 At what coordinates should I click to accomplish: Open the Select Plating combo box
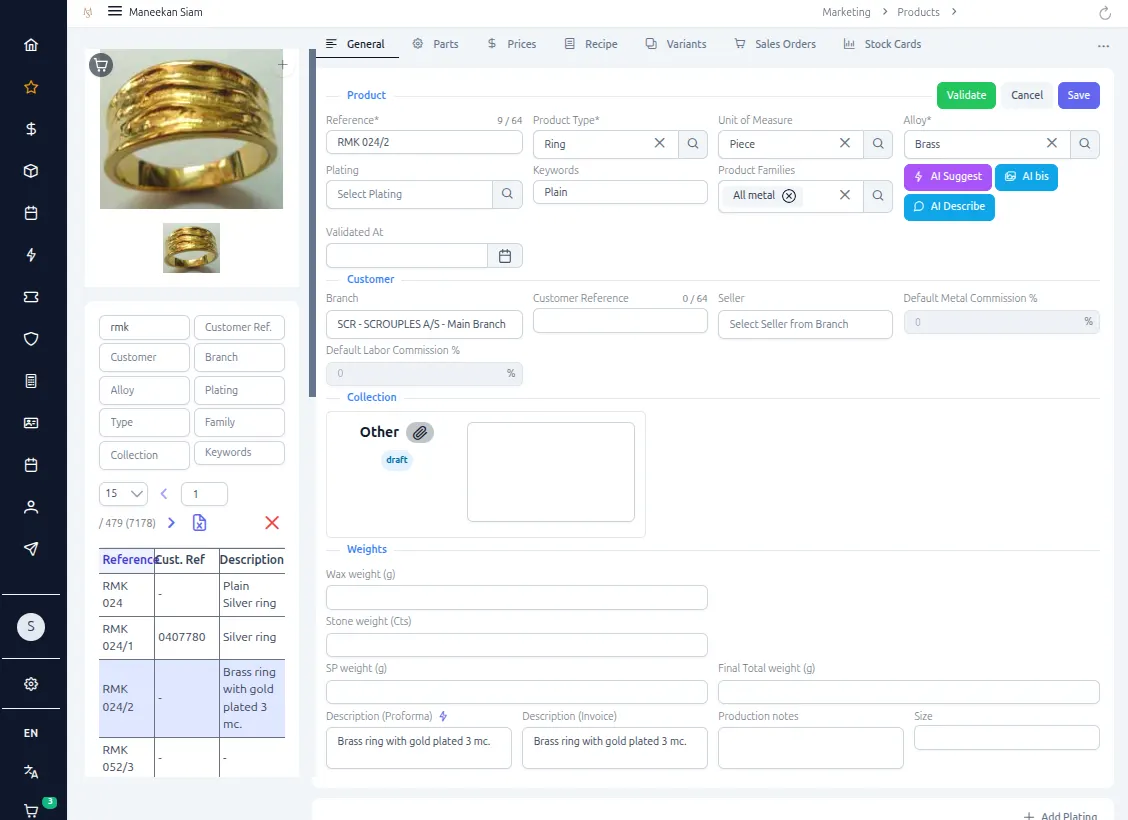click(409, 194)
